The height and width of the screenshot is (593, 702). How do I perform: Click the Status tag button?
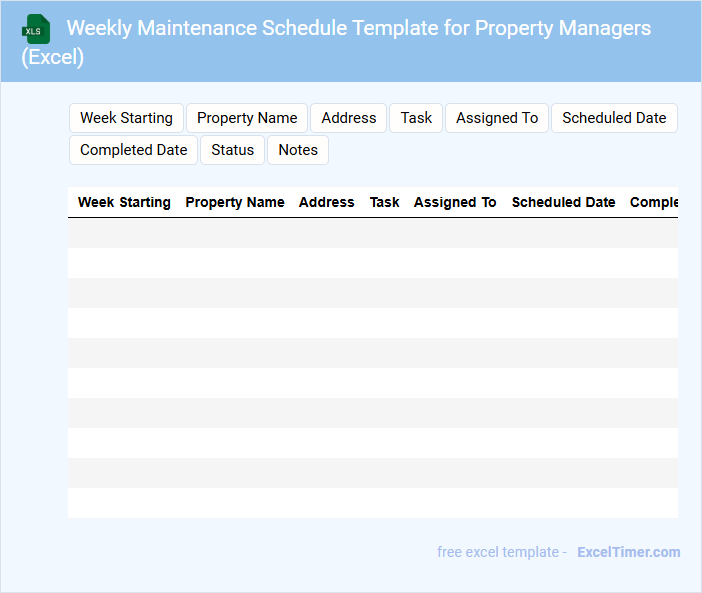click(x=232, y=150)
